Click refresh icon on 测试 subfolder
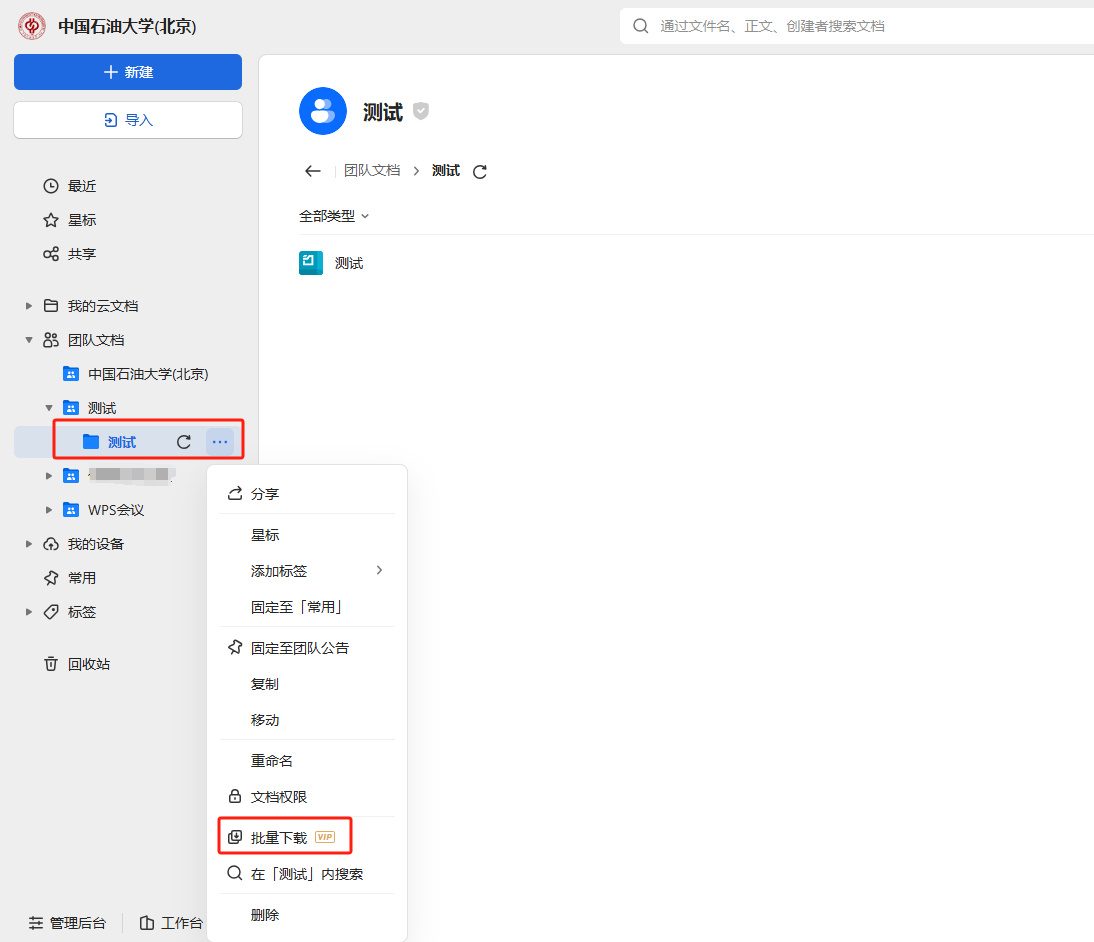Viewport: 1094px width, 942px height. 183,442
